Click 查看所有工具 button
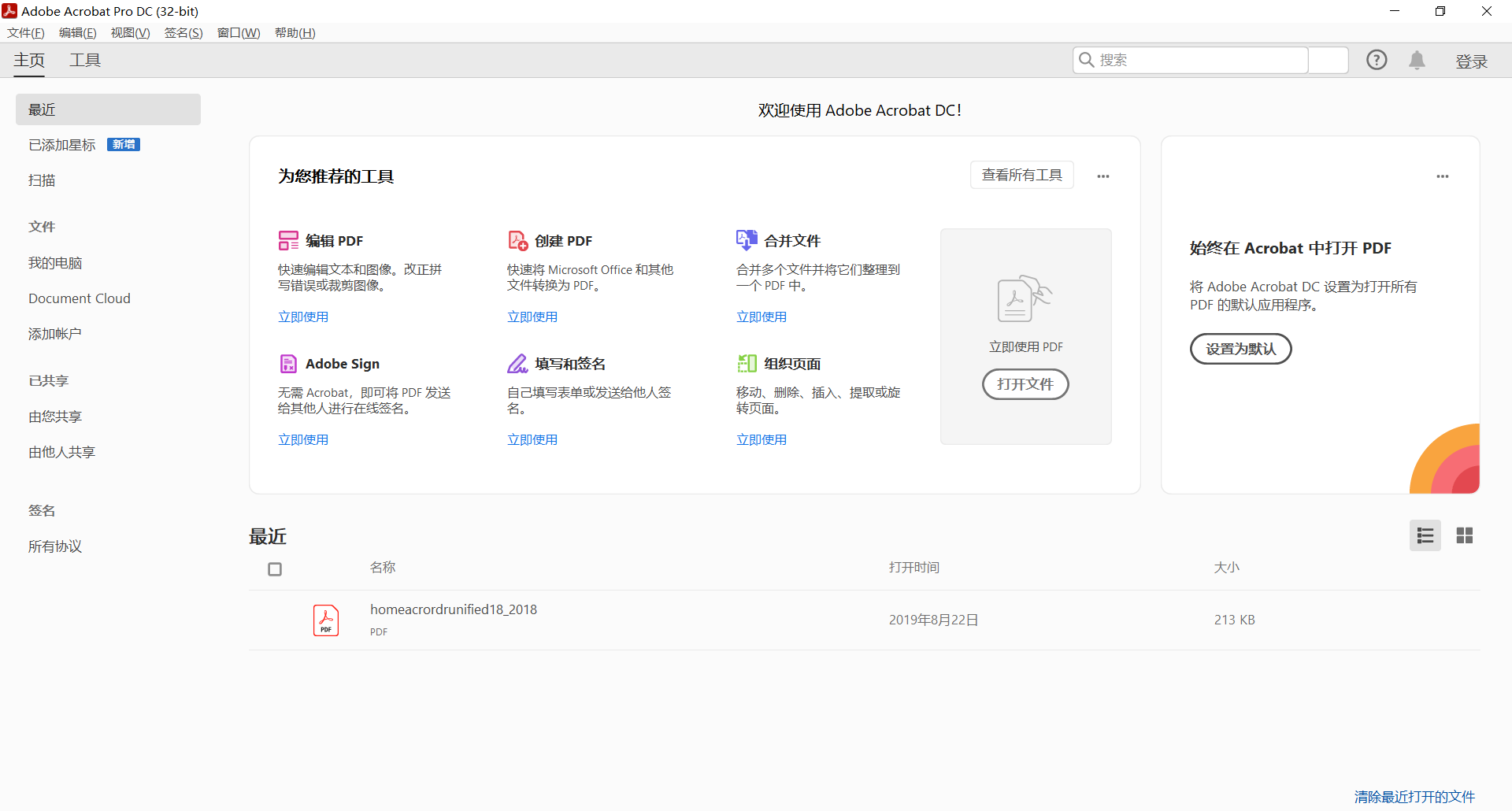Image resolution: width=1512 pixels, height=811 pixels. pos(1022,175)
